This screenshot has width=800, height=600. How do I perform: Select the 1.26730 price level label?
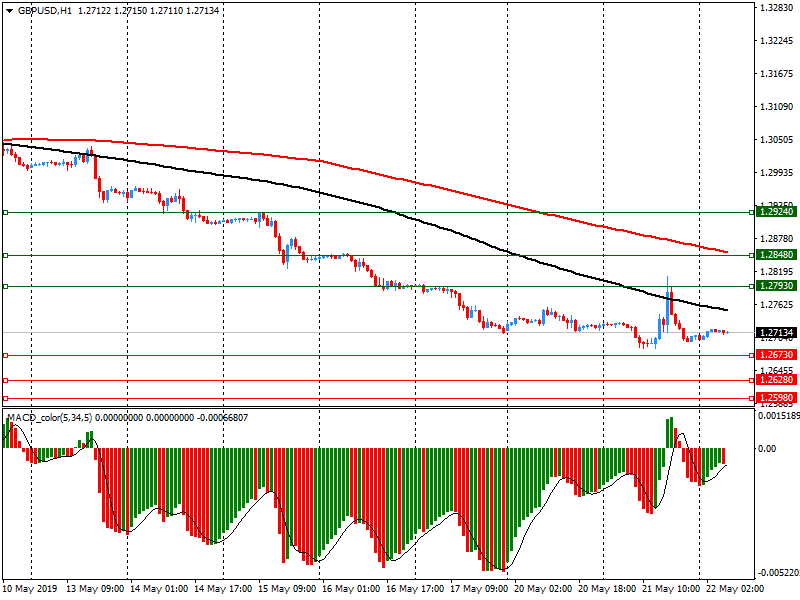pyautogui.click(x=777, y=355)
